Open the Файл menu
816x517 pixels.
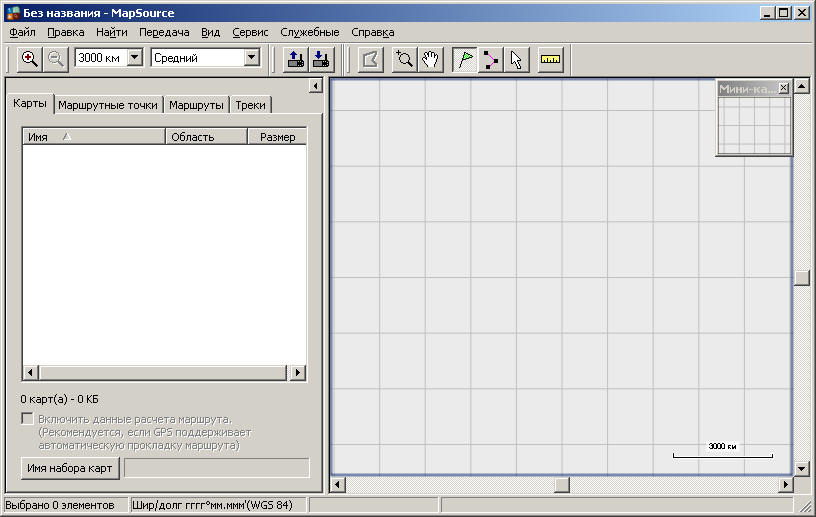point(22,32)
